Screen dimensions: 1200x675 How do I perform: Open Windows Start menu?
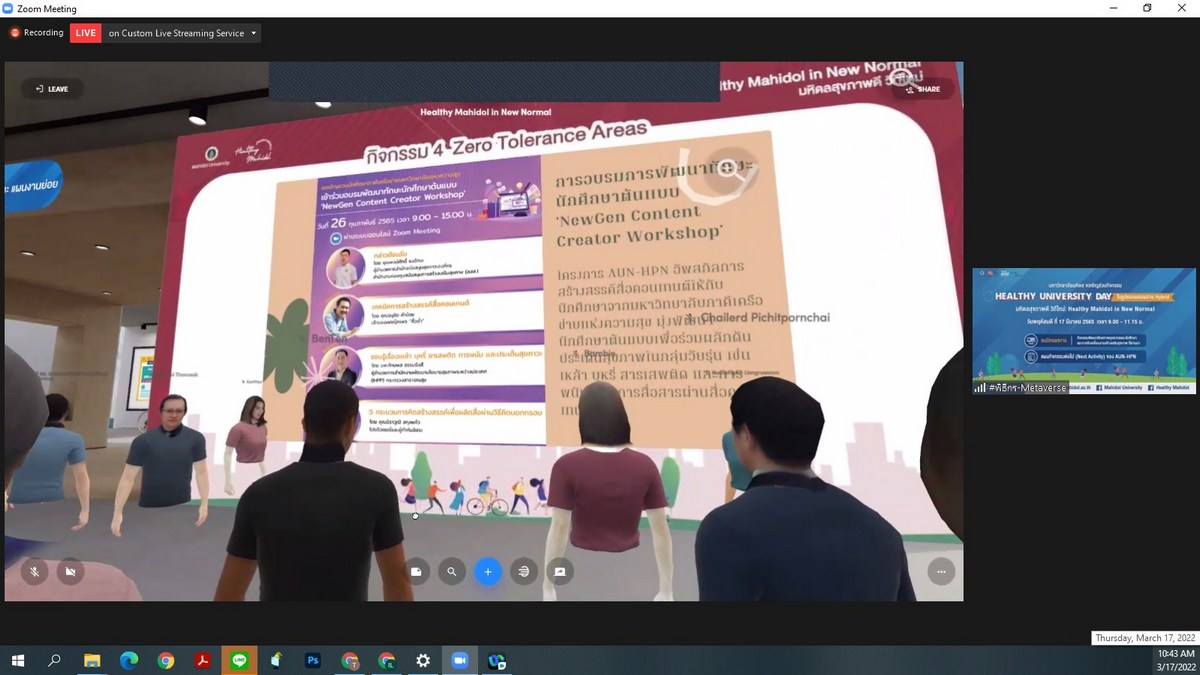point(18,661)
